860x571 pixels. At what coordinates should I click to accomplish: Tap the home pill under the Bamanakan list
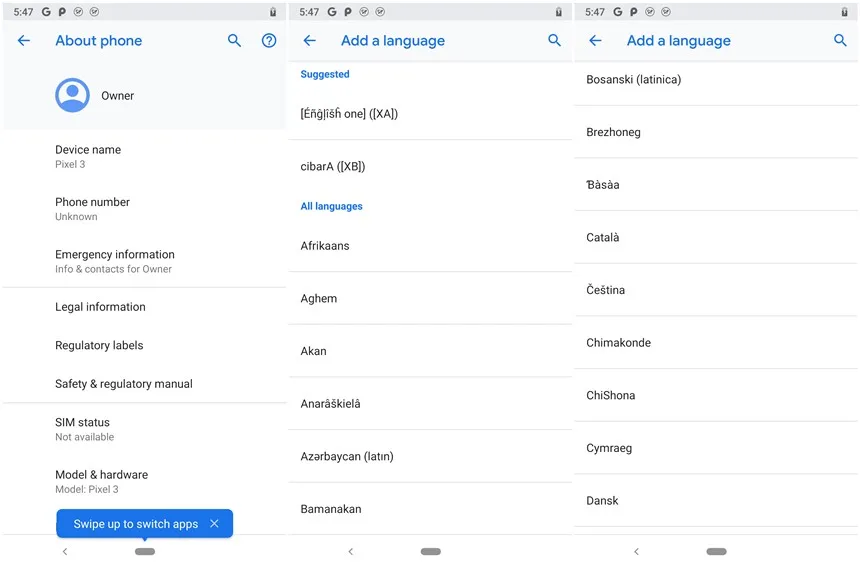click(x=431, y=551)
